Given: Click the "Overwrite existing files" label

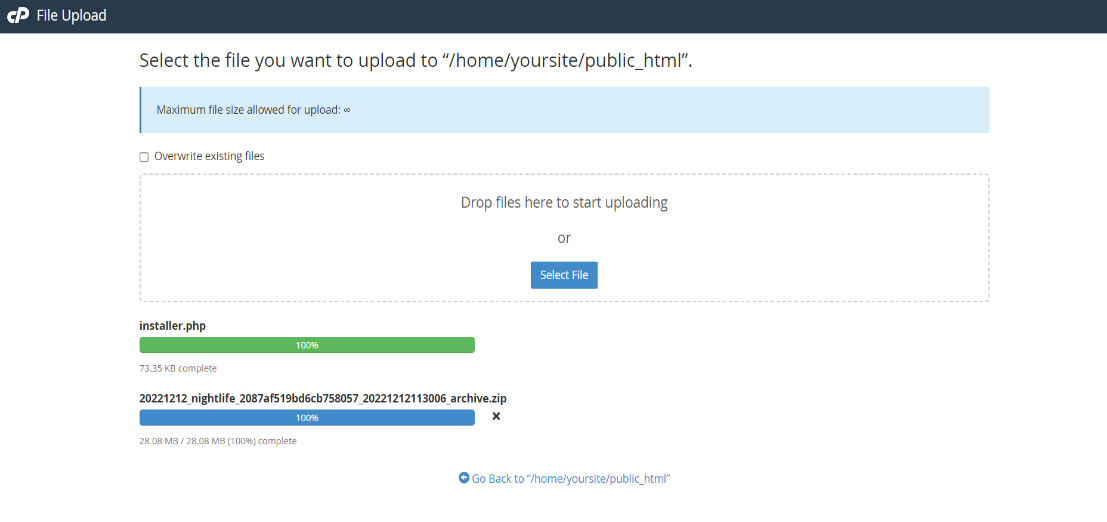Looking at the screenshot, I should pos(209,156).
